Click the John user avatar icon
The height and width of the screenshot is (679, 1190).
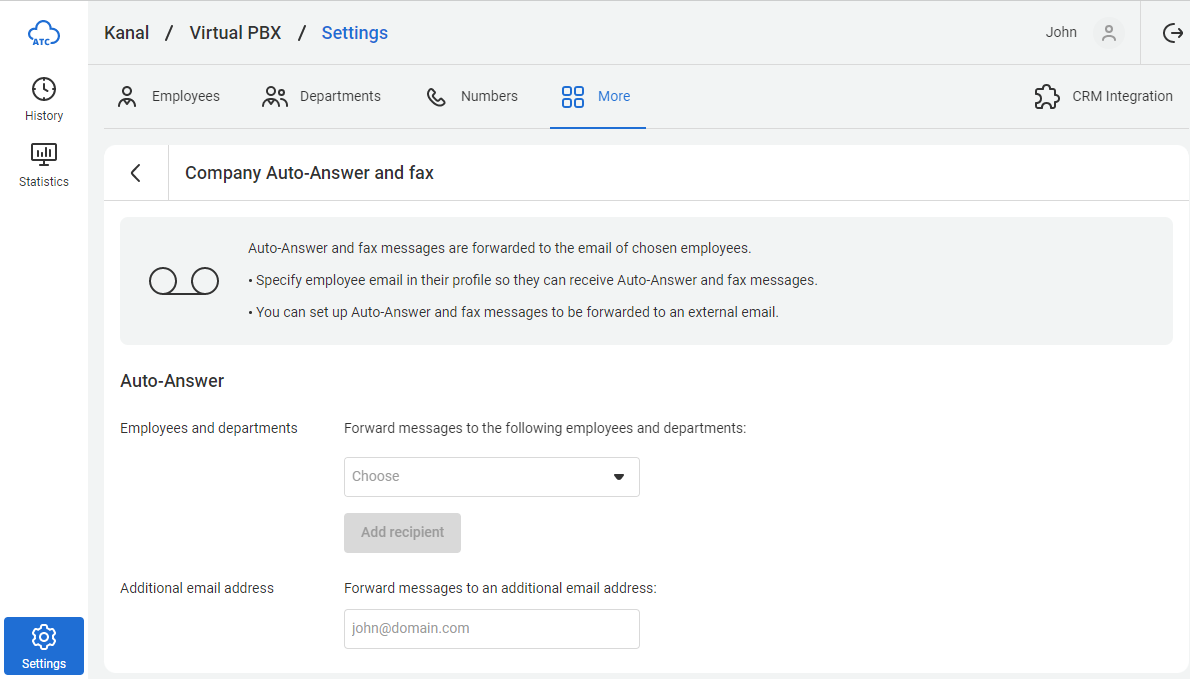(1108, 33)
